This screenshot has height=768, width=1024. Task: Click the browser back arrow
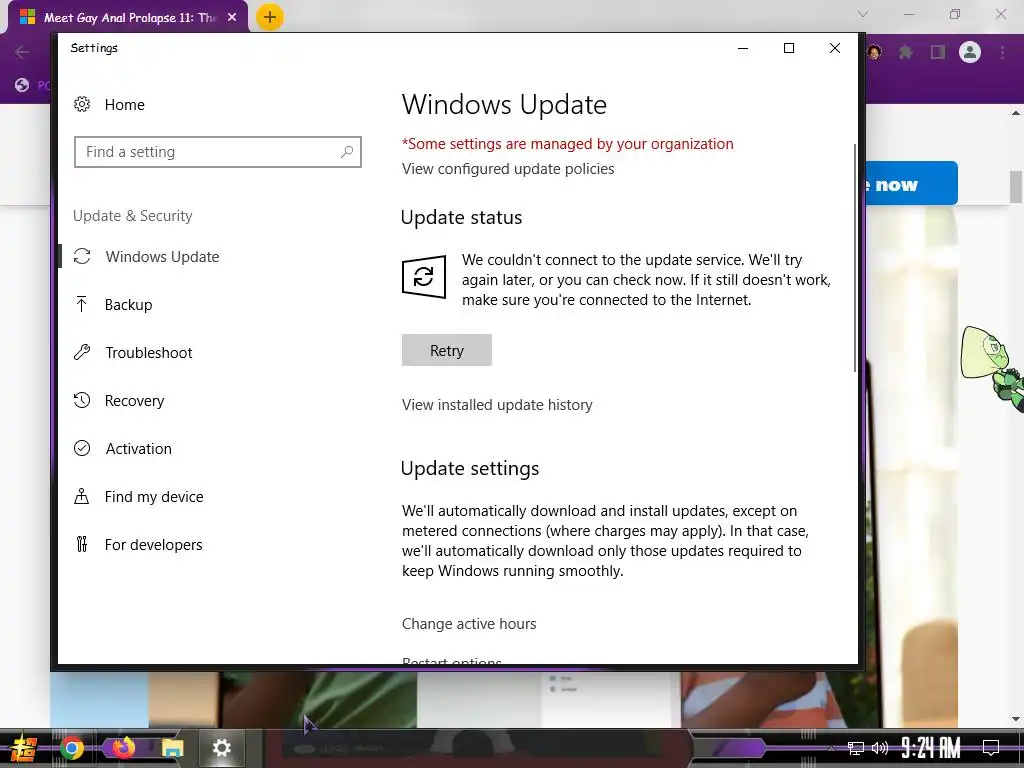click(x=22, y=52)
